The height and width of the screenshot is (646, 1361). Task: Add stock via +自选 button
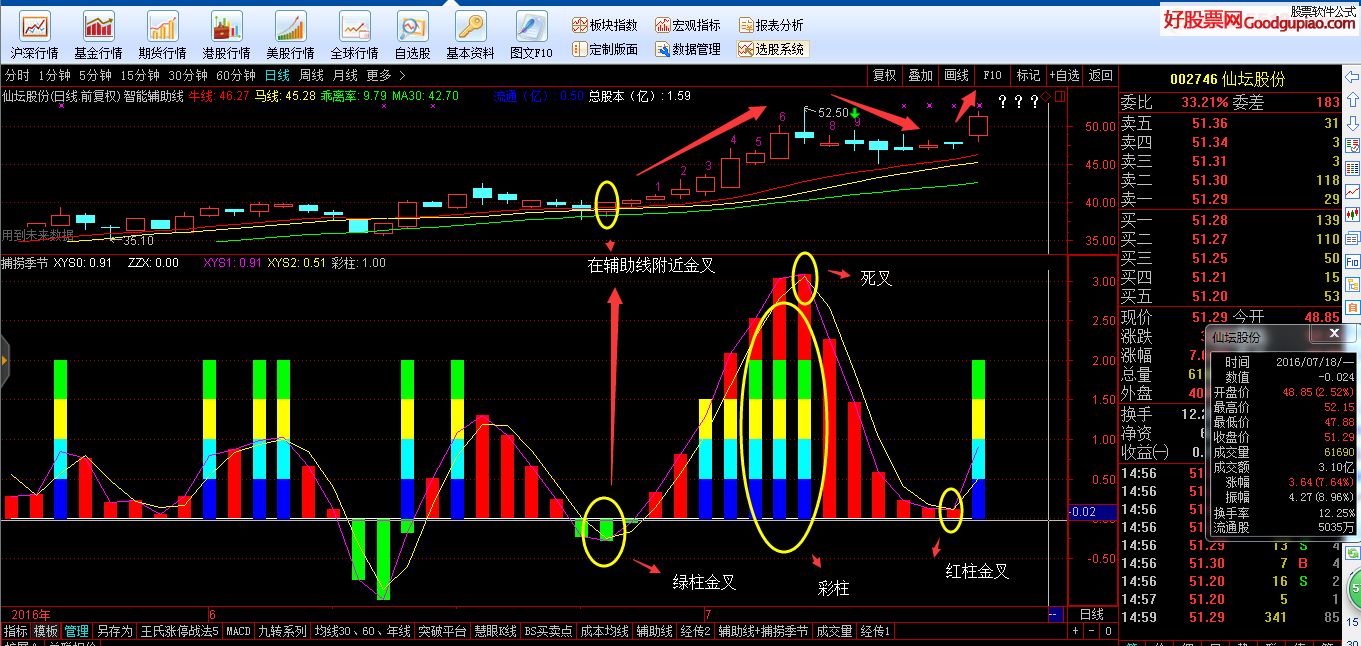click(1064, 75)
